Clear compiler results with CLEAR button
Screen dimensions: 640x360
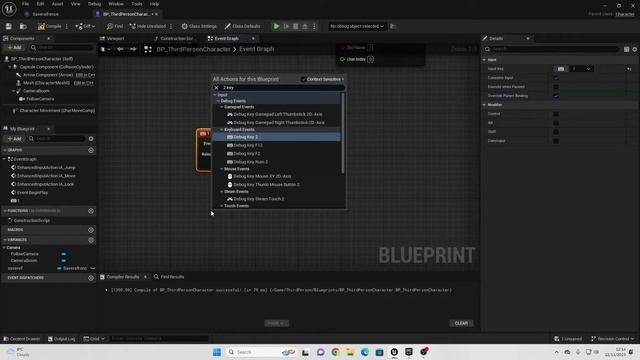point(461,323)
